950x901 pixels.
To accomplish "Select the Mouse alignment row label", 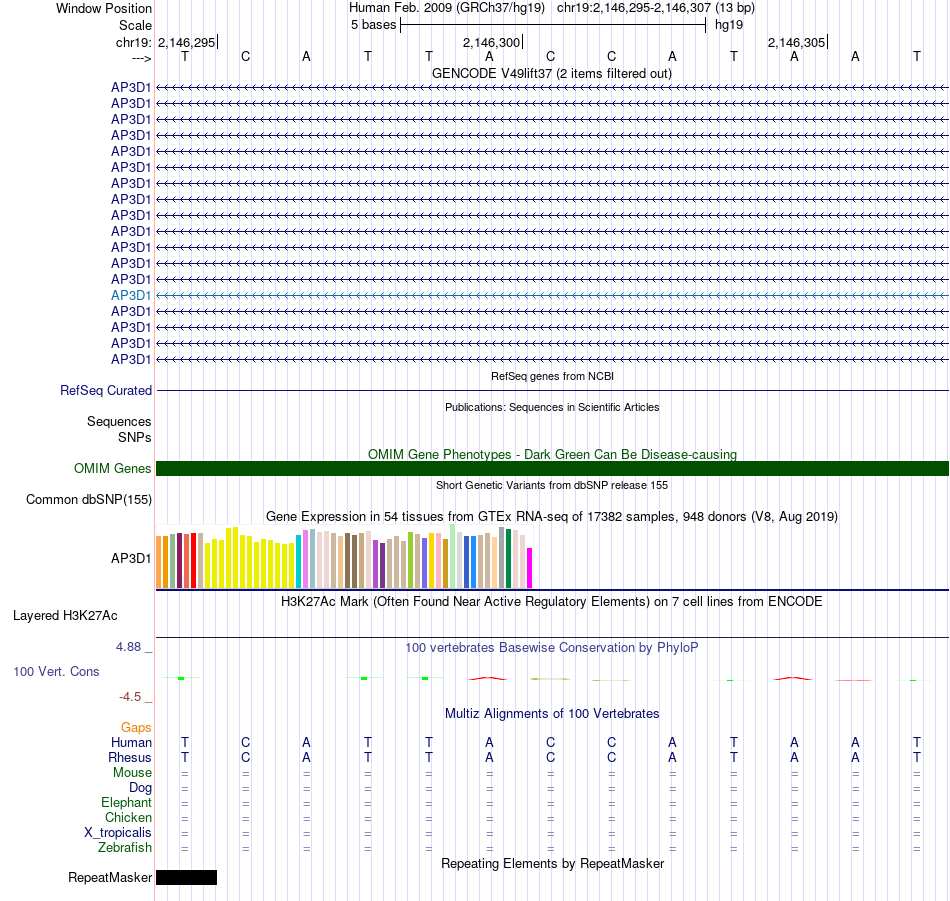I will (x=132, y=773).
